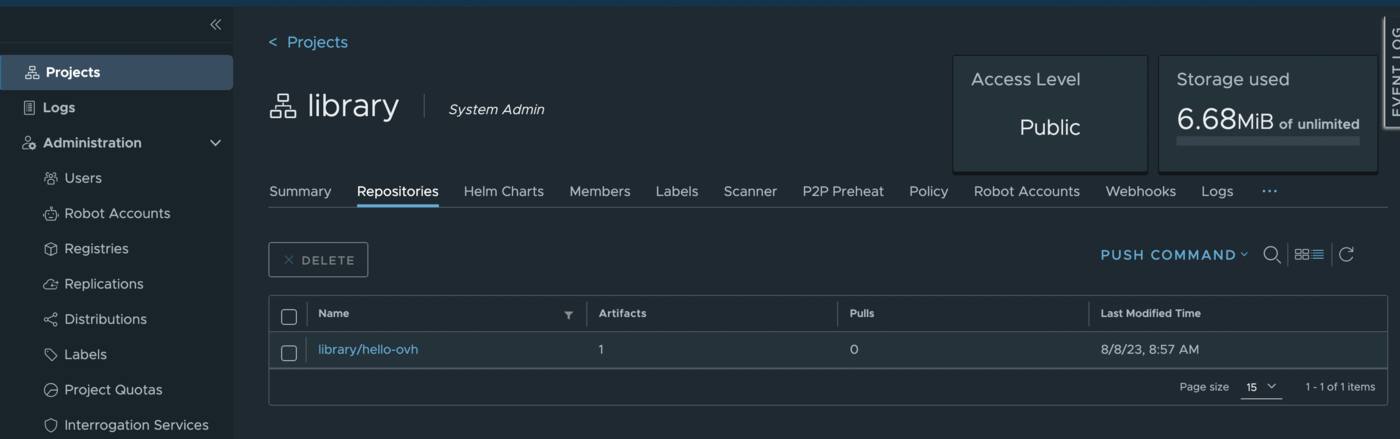Switch to list view icon

coord(1318,255)
